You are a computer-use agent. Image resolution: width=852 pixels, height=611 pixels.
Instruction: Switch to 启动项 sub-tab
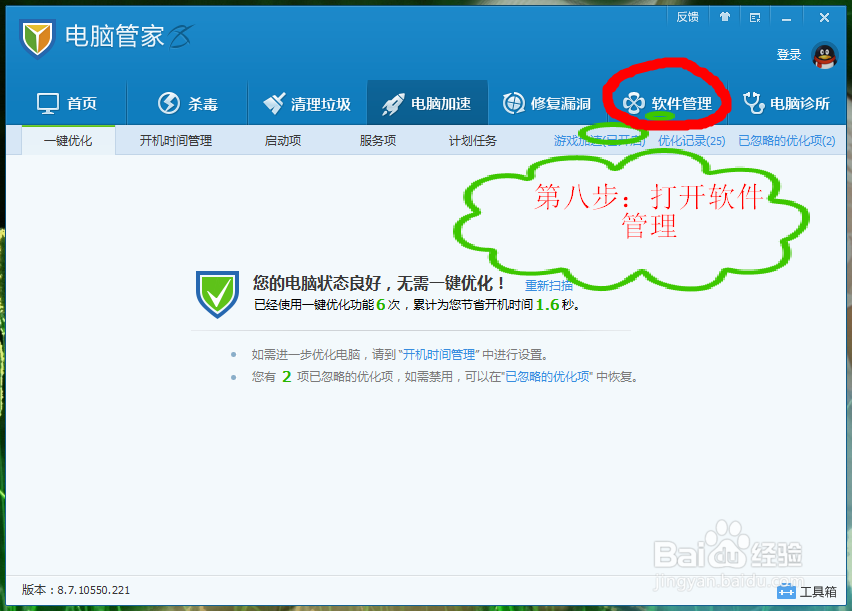tap(283, 141)
